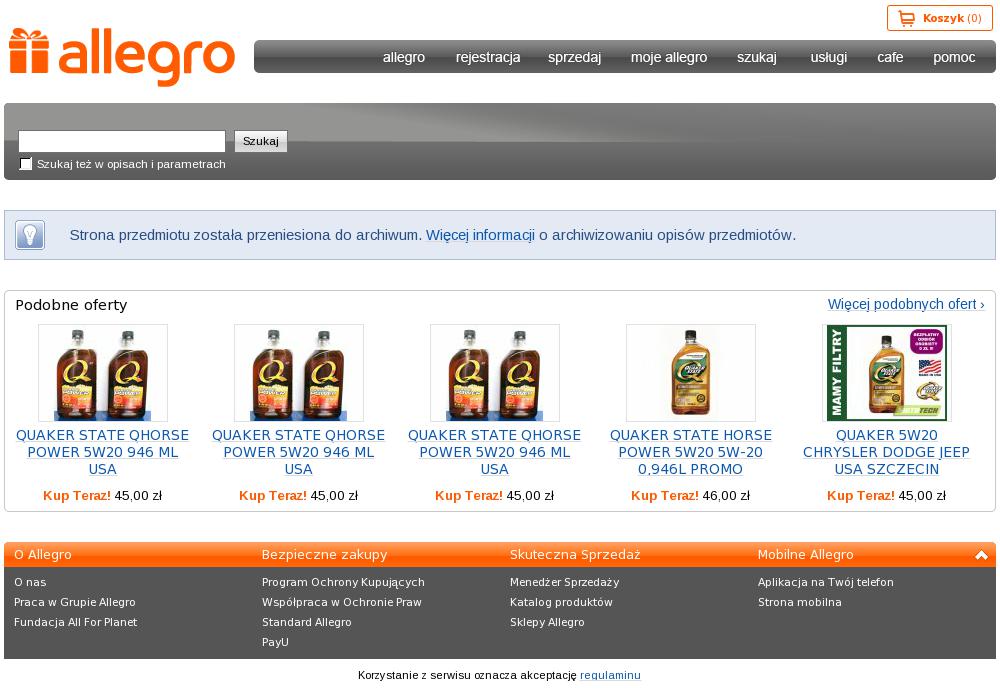Switch to 'Strona mobilna' via footer link
This screenshot has width=1000, height=695.
click(x=800, y=602)
